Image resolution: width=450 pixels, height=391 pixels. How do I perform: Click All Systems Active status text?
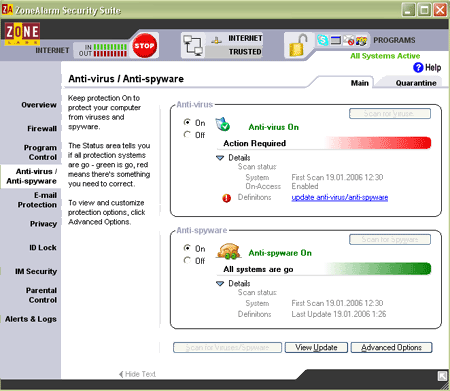[x=385, y=56]
